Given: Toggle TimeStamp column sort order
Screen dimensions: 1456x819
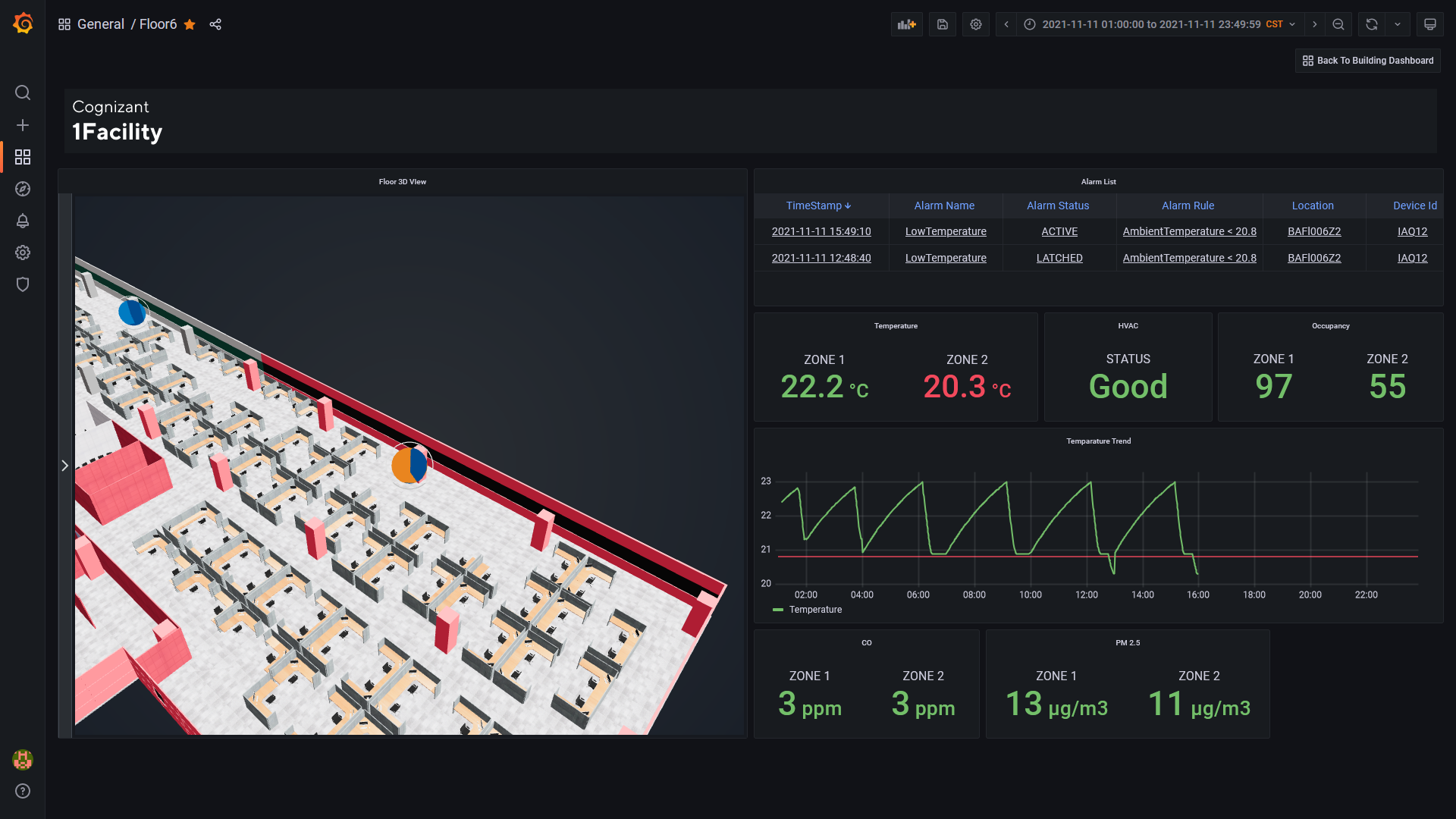Looking at the screenshot, I should [817, 206].
